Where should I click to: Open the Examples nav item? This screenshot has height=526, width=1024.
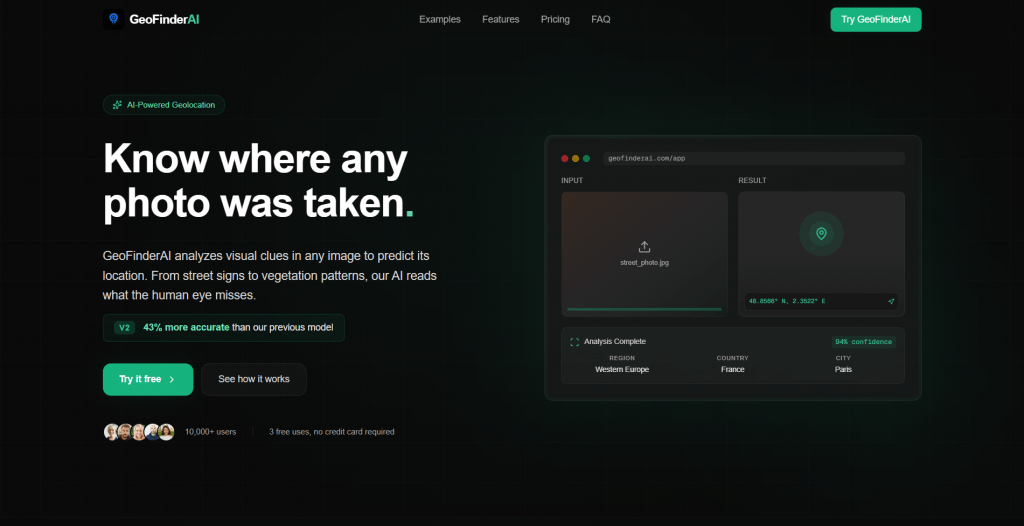point(440,20)
